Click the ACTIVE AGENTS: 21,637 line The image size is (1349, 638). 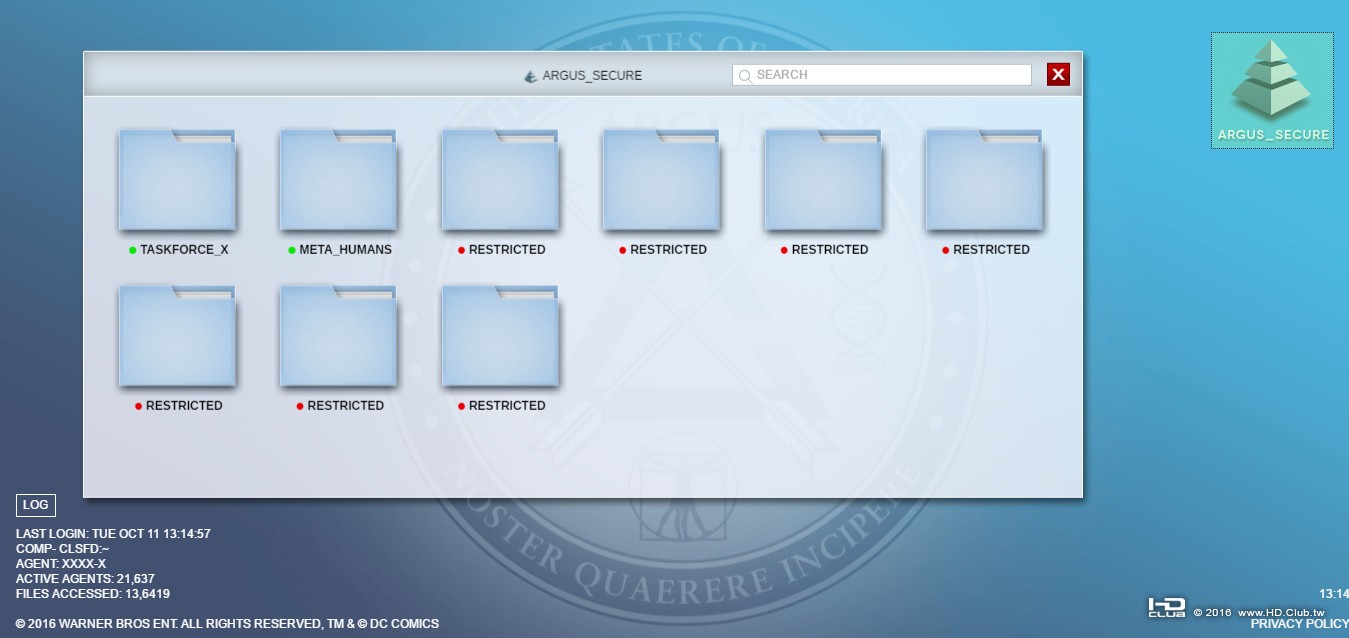tap(85, 579)
